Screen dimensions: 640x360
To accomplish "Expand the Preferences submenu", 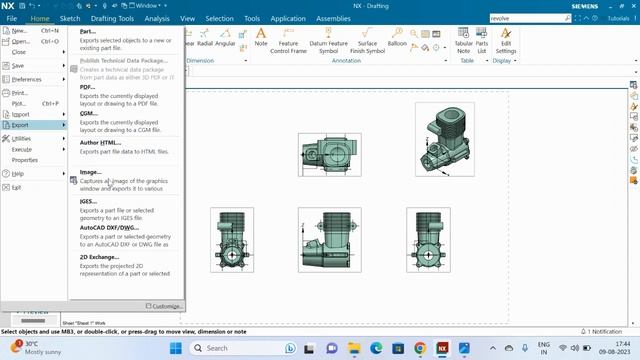I will click(34, 79).
